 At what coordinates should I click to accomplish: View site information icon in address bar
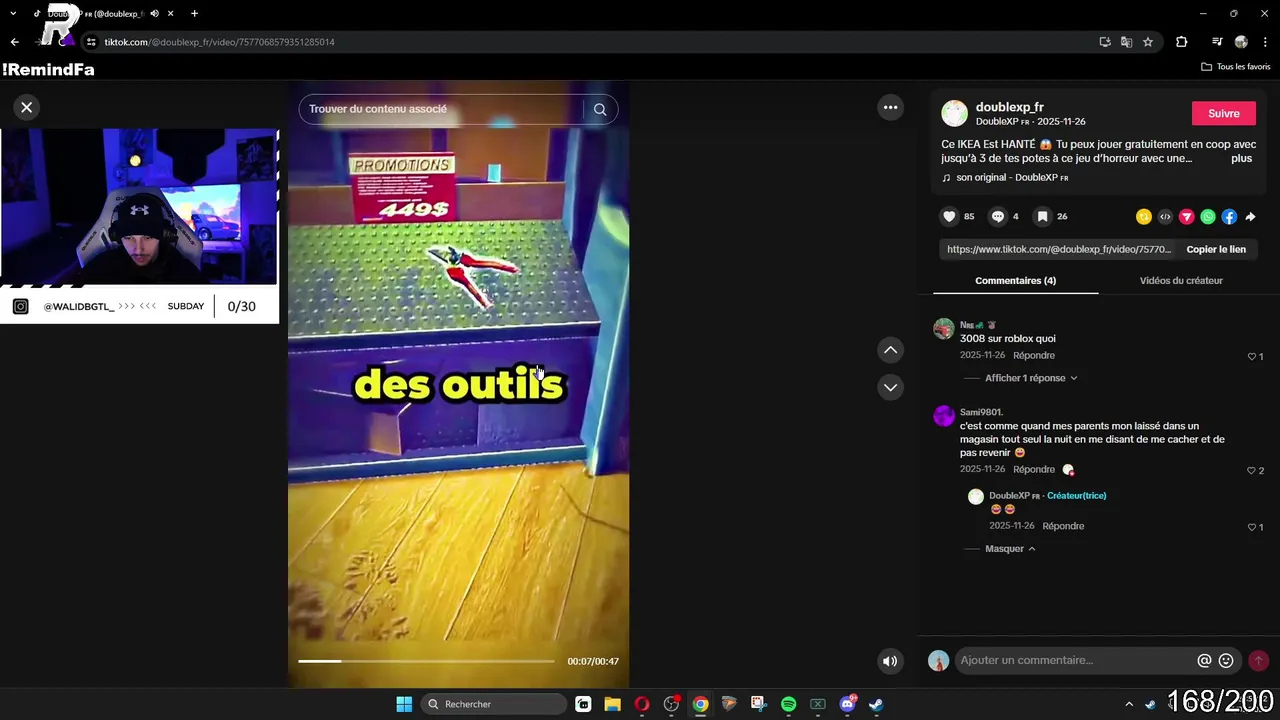click(91, 42)
